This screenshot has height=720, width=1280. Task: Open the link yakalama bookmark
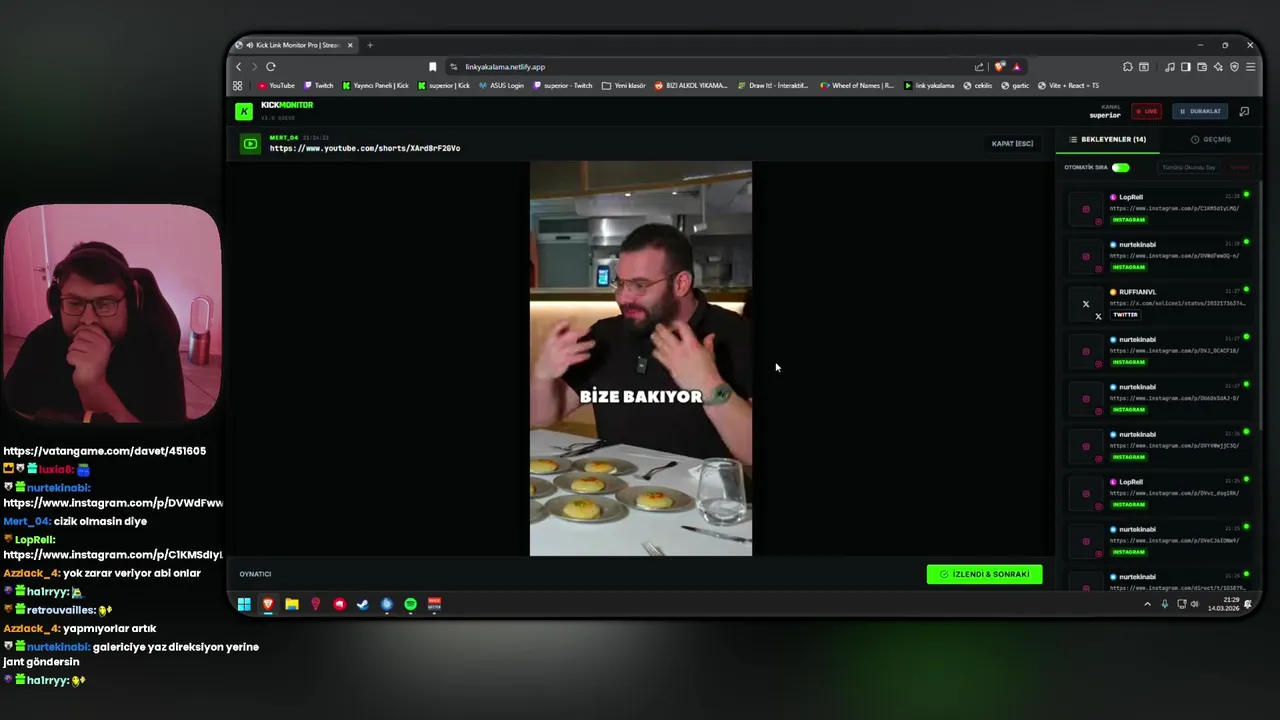929,86
